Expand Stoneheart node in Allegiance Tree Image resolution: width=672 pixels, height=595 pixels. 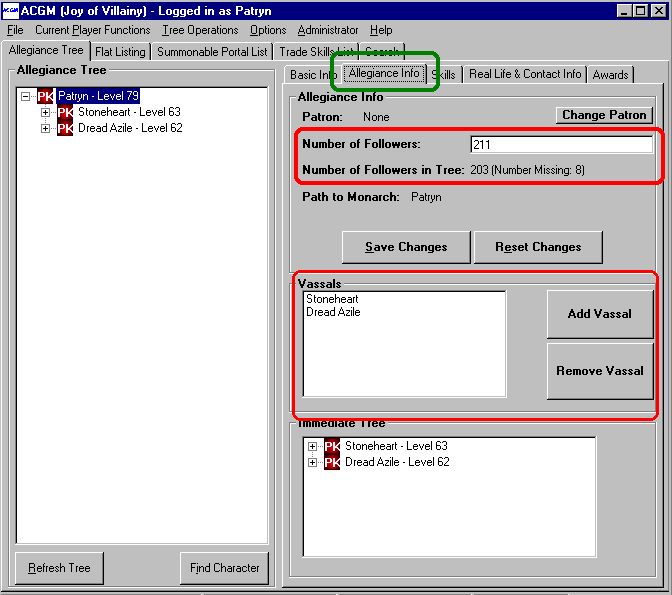[x=45, y=113]
